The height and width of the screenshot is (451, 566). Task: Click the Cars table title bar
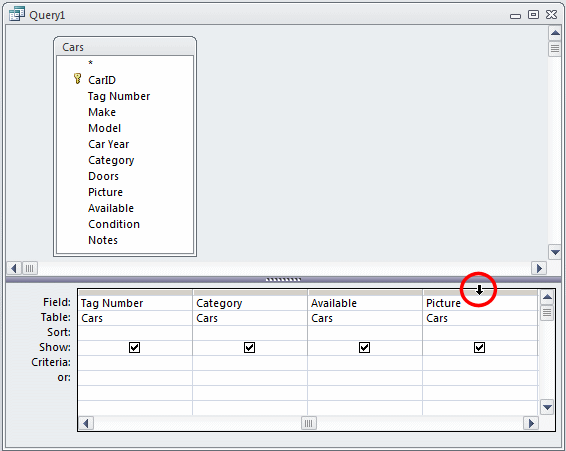click(125, 47)
